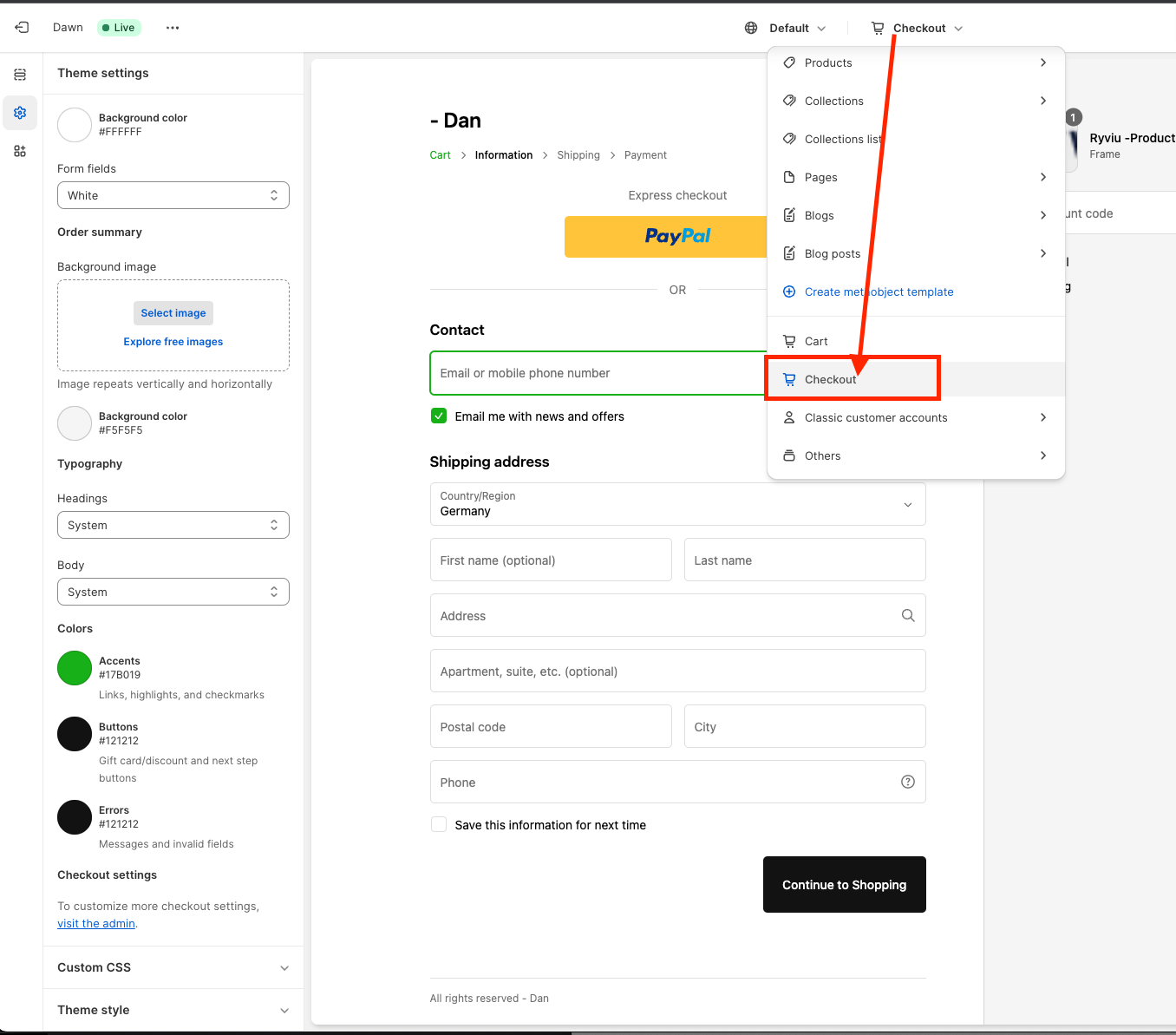The height and width of the screenshot is (1035, 1176).
Task: Click the PayPal express checkout button
Action: pyautogui.click(x=666, y=237)
